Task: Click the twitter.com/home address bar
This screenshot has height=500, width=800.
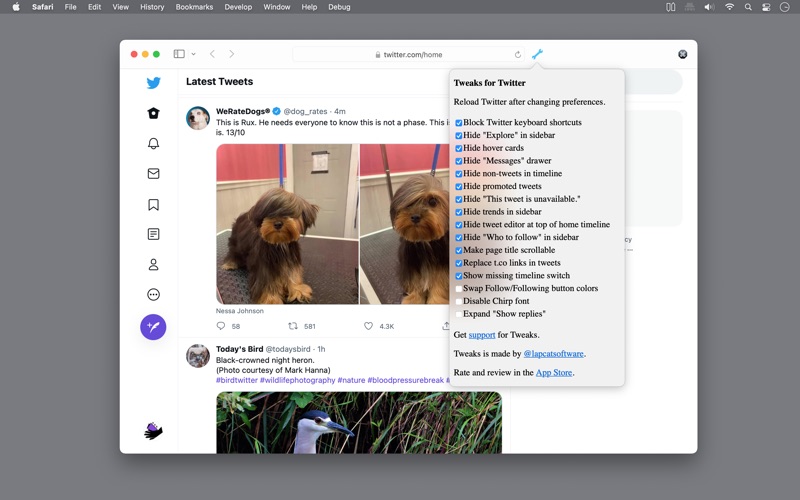Action: [408, 55]
